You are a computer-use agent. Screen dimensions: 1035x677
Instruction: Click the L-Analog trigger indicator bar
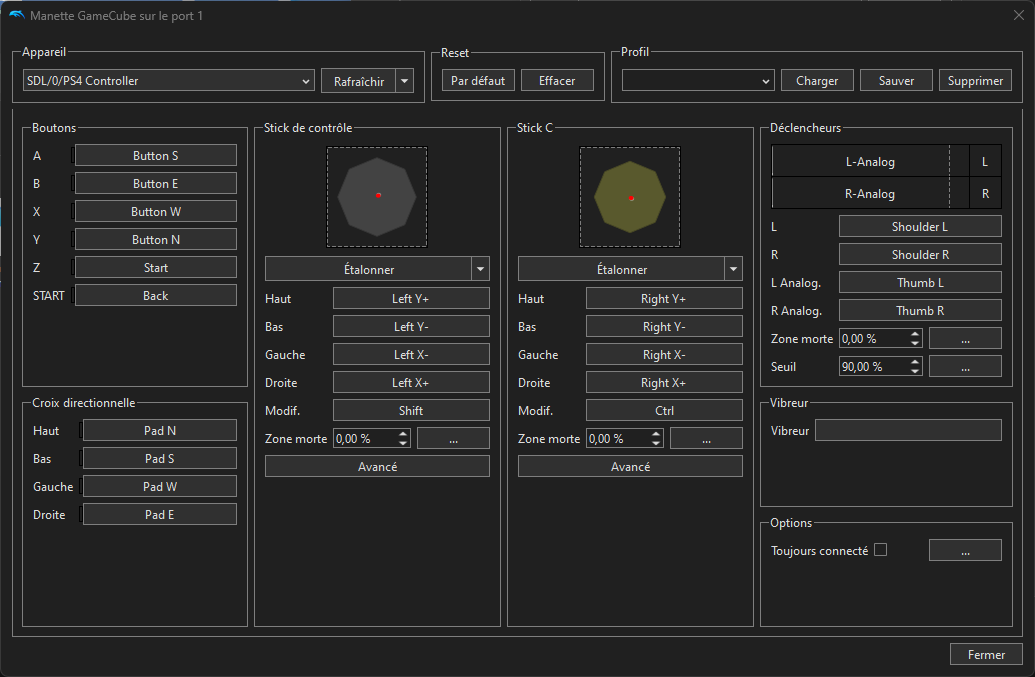tap(861, 162)
